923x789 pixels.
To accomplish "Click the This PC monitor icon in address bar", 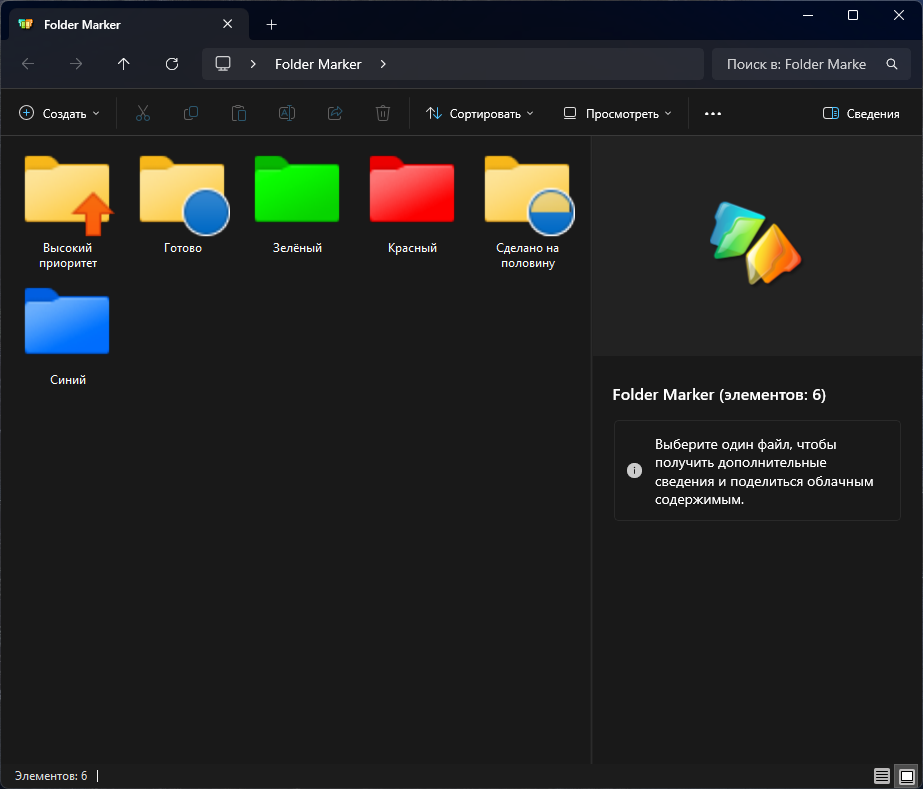I will click(x=223, y=64).
